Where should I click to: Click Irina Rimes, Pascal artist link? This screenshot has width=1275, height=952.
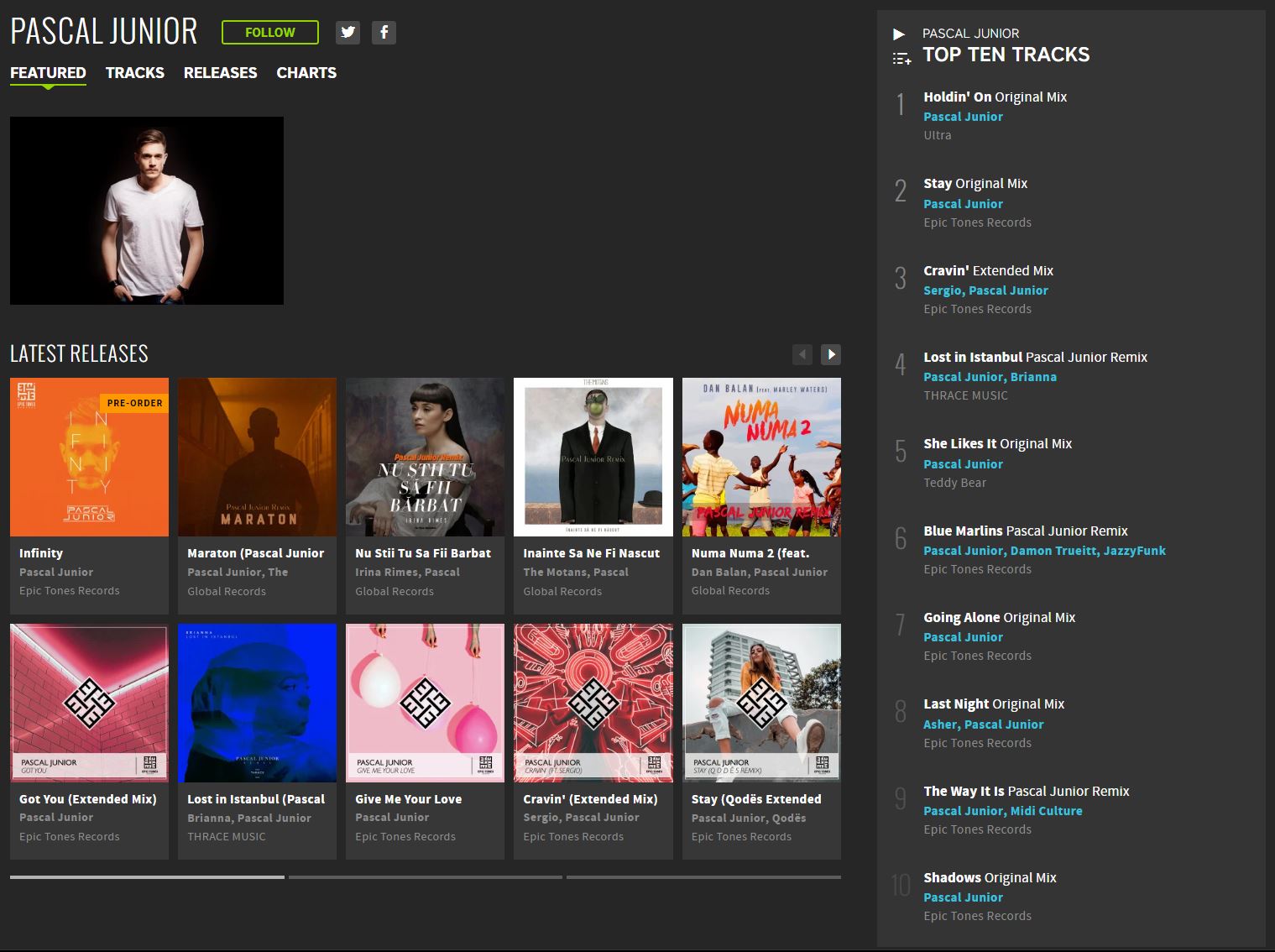[408, 572]
